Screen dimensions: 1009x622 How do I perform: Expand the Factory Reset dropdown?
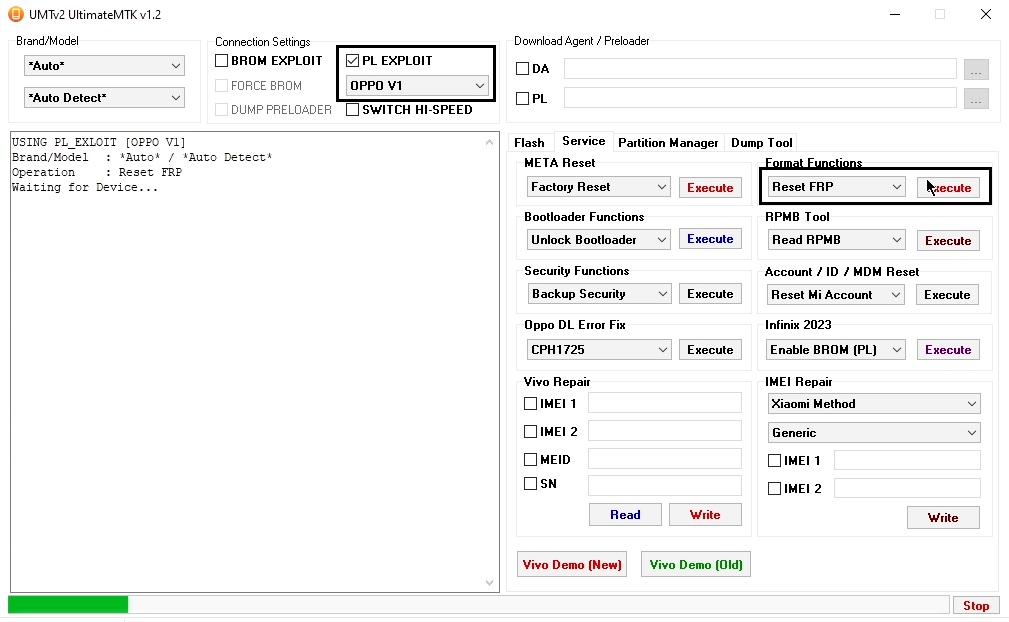[598, 187]
